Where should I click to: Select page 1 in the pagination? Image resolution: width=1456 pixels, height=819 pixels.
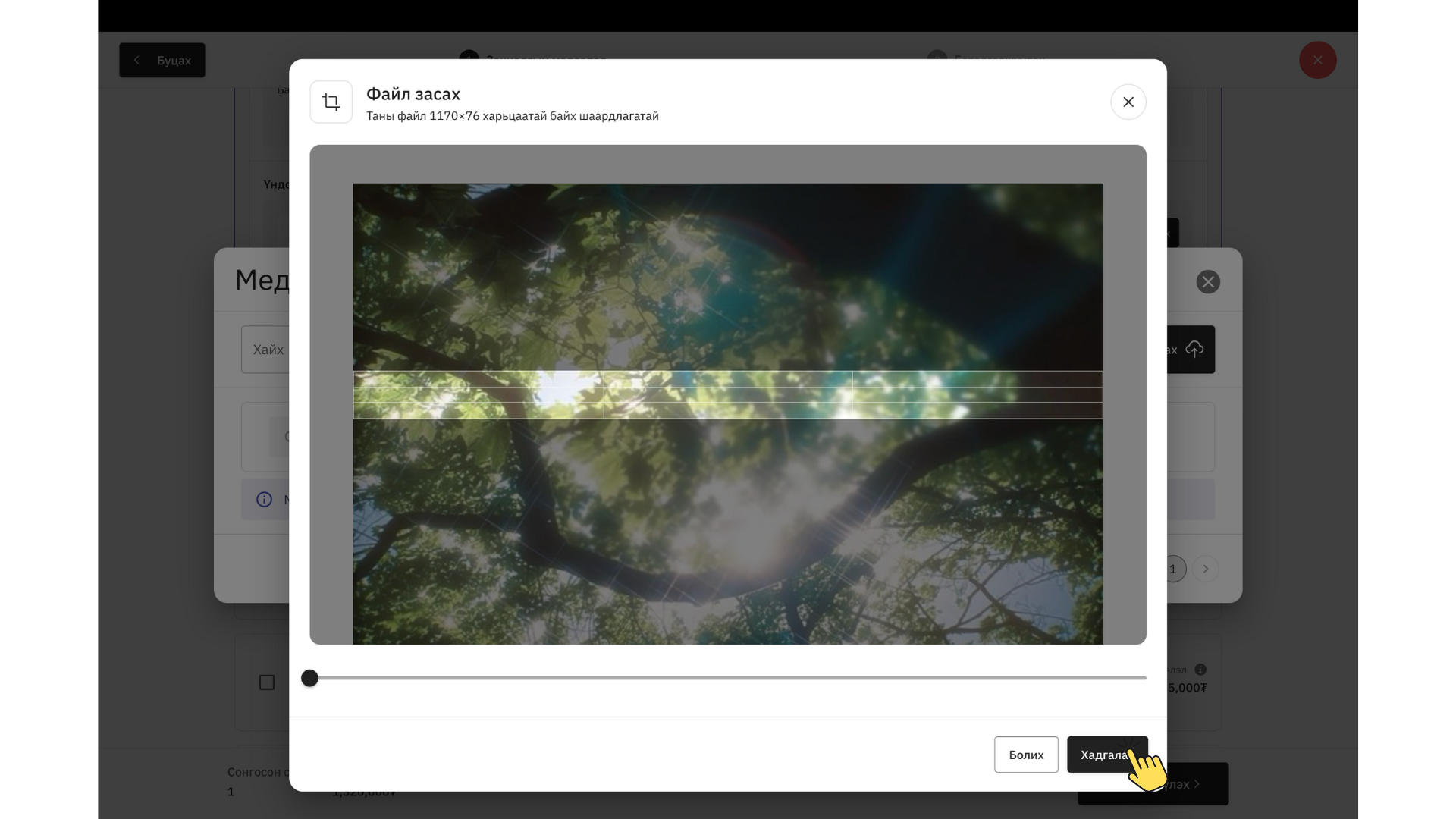(1174, 569)
